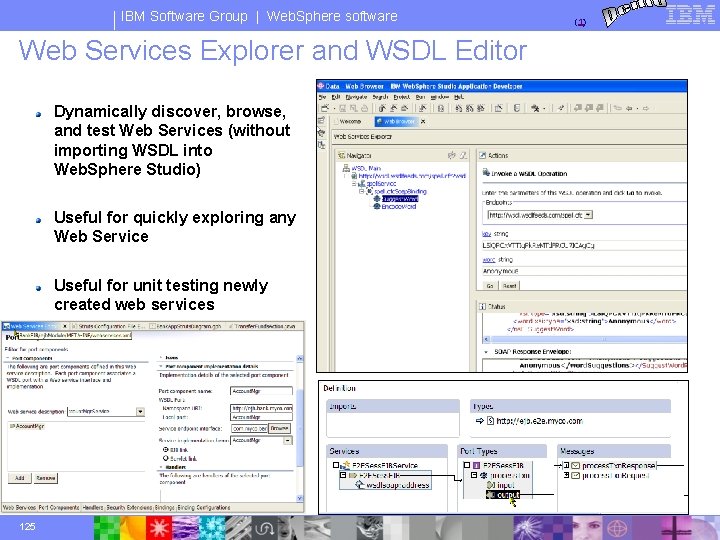Screen dimensions: 720x540
Task: Click the first perspective icon in left bar
Action: (321, 120)
